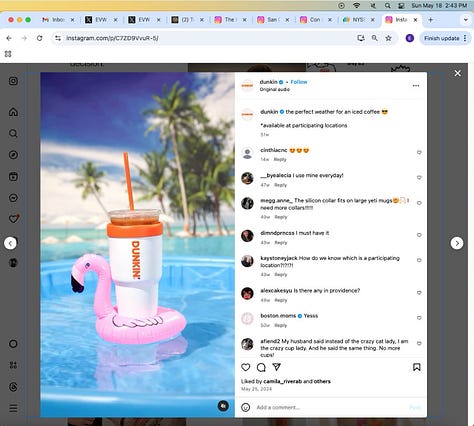This screenshot has height=426, width=474.
Task: Open the emoji picker in comment box
Action: [x=246, y=407]
